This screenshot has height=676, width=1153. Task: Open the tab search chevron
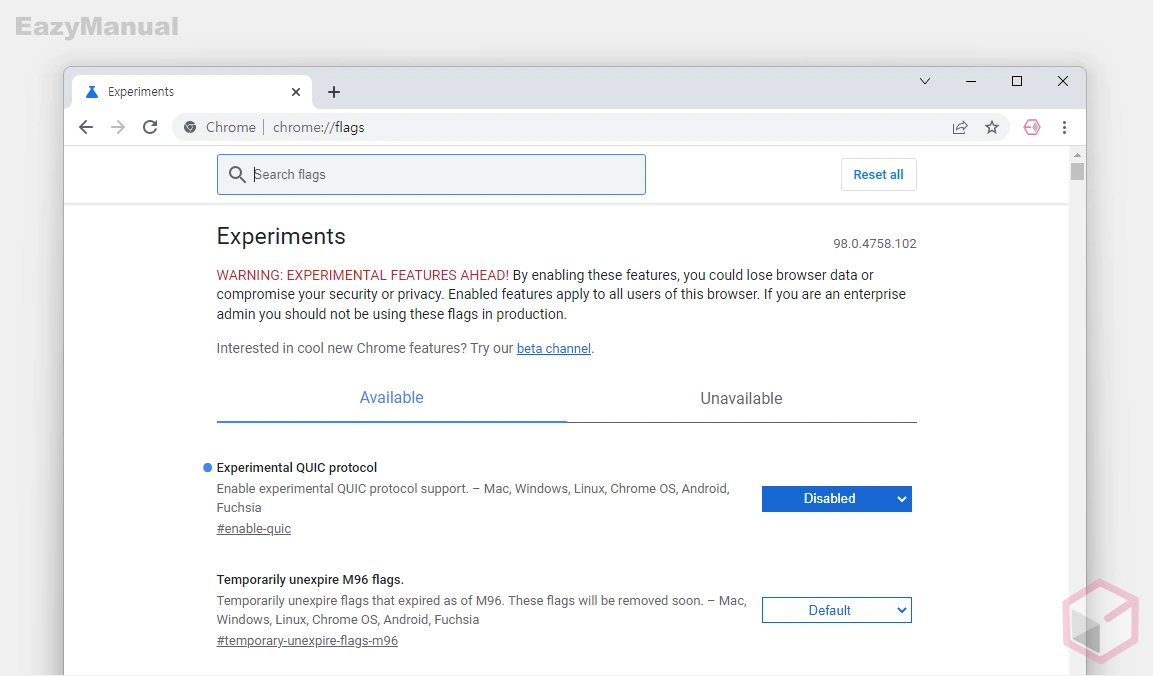coord(925,81)
